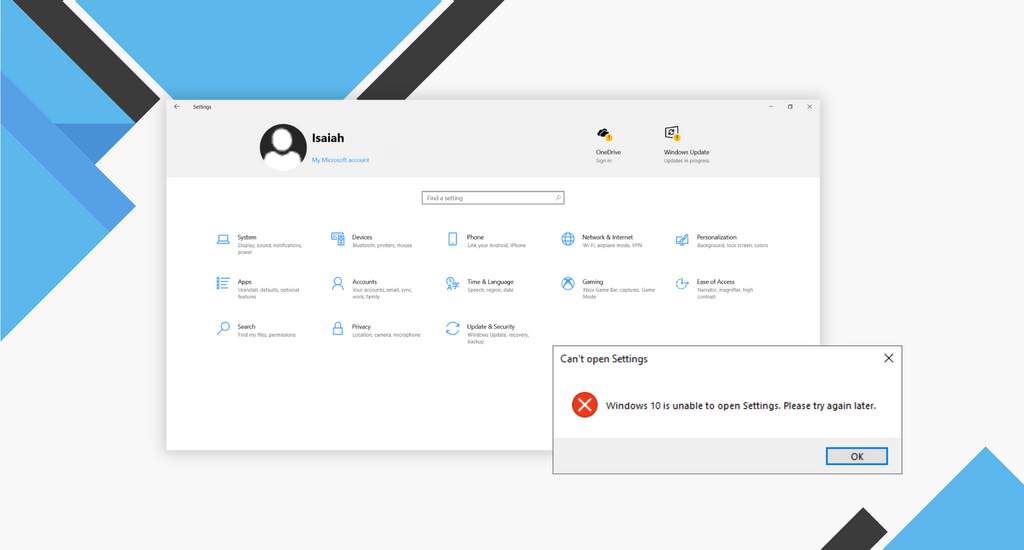Click the error message text in dialog
The image size is (1024, 550).
coord(741,406)
